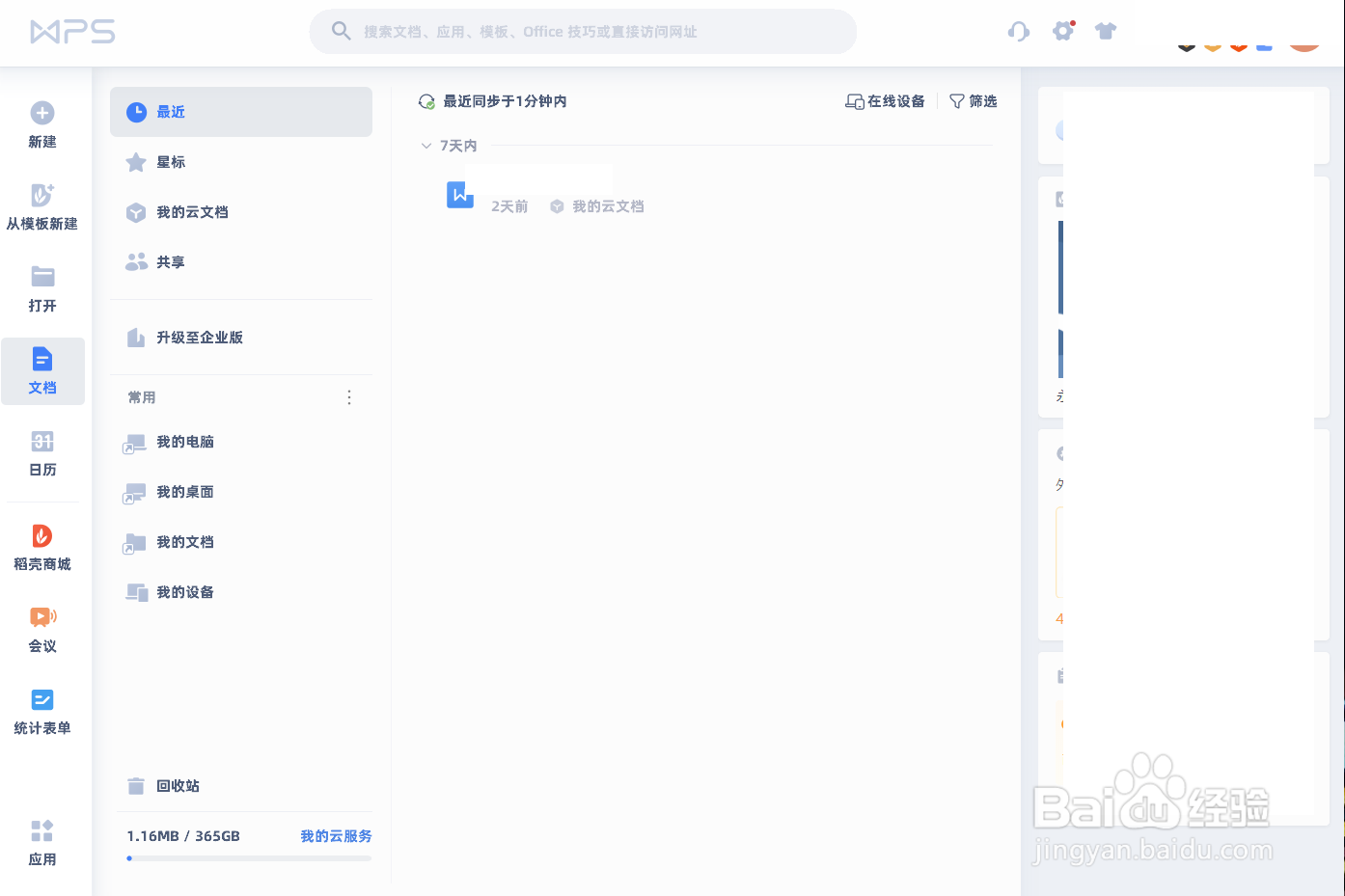1345x896 pixels.
Task: Switch to the 星标 starred view
Action: 171,162
